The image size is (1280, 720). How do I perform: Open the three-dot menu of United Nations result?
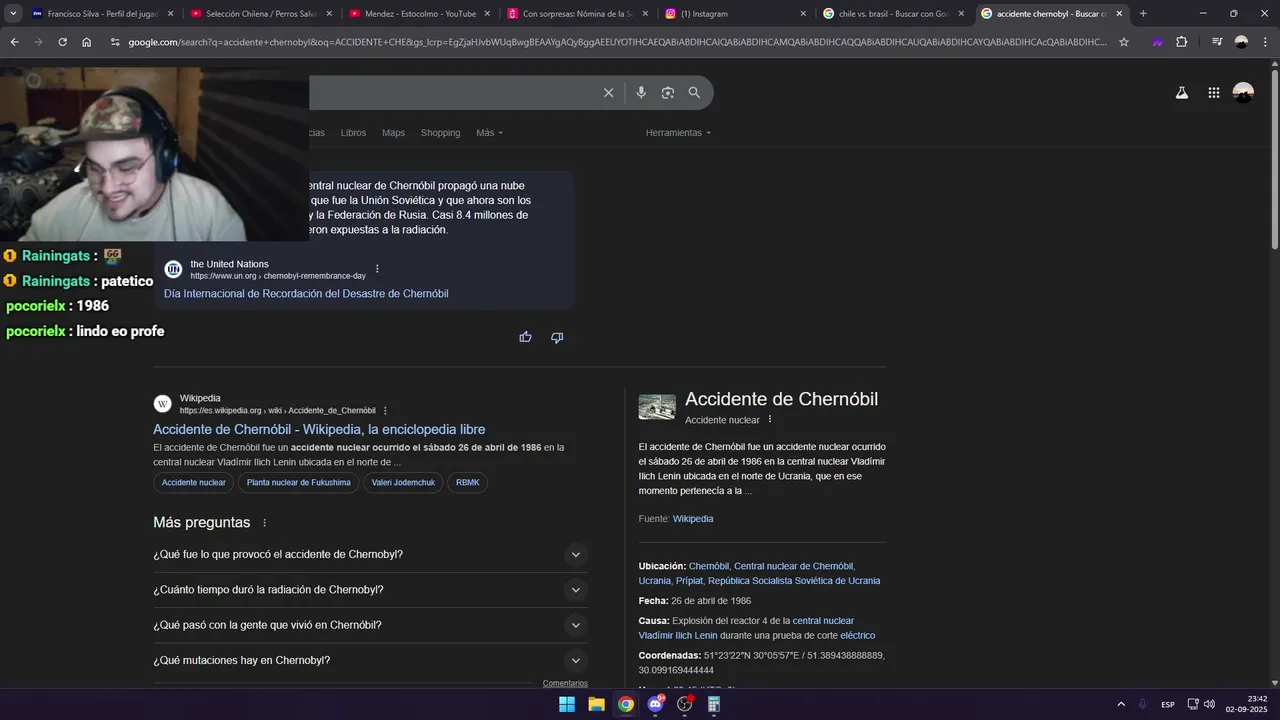[x=377, y=269]
